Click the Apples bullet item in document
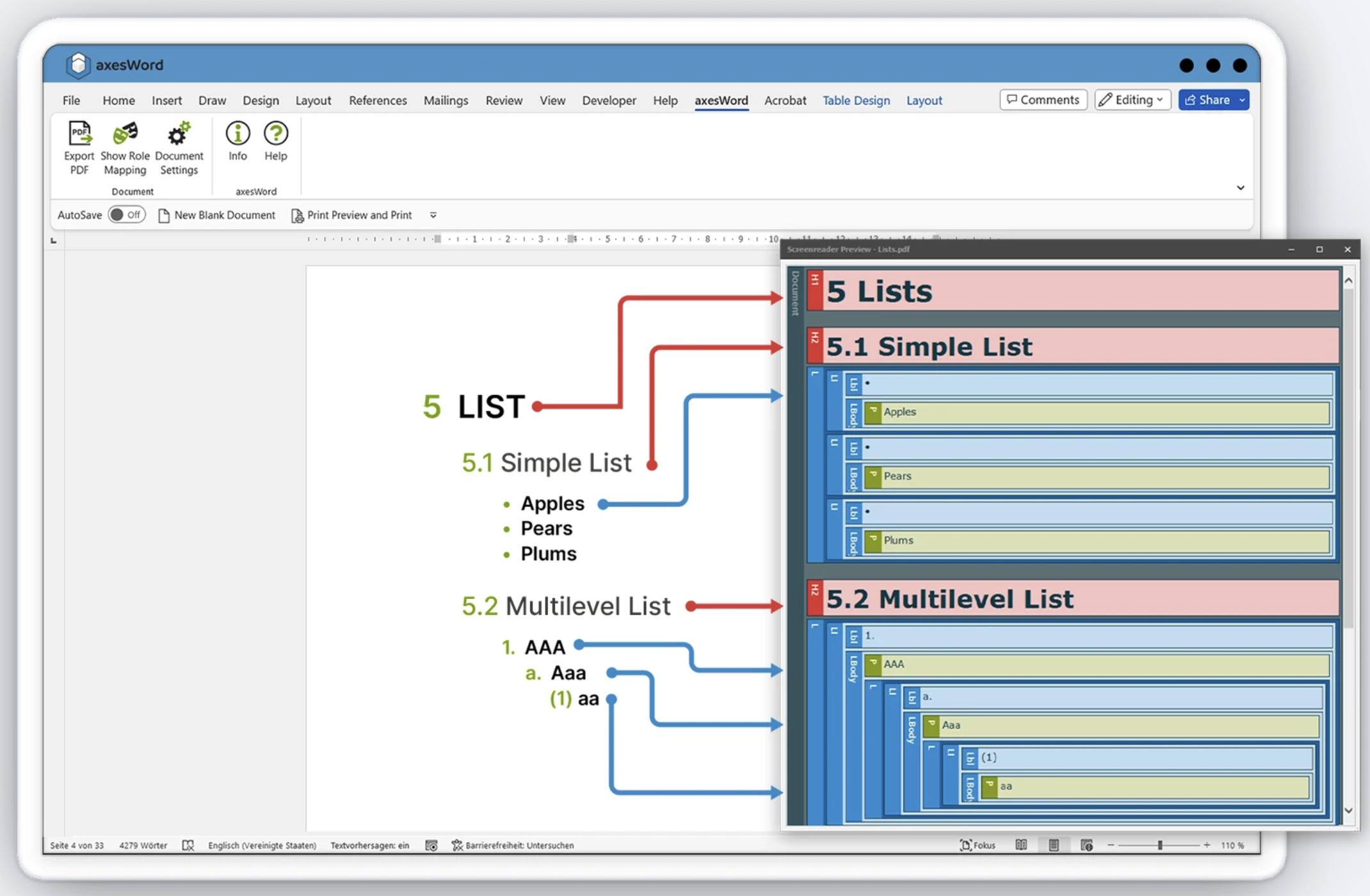 coord(544,504)
